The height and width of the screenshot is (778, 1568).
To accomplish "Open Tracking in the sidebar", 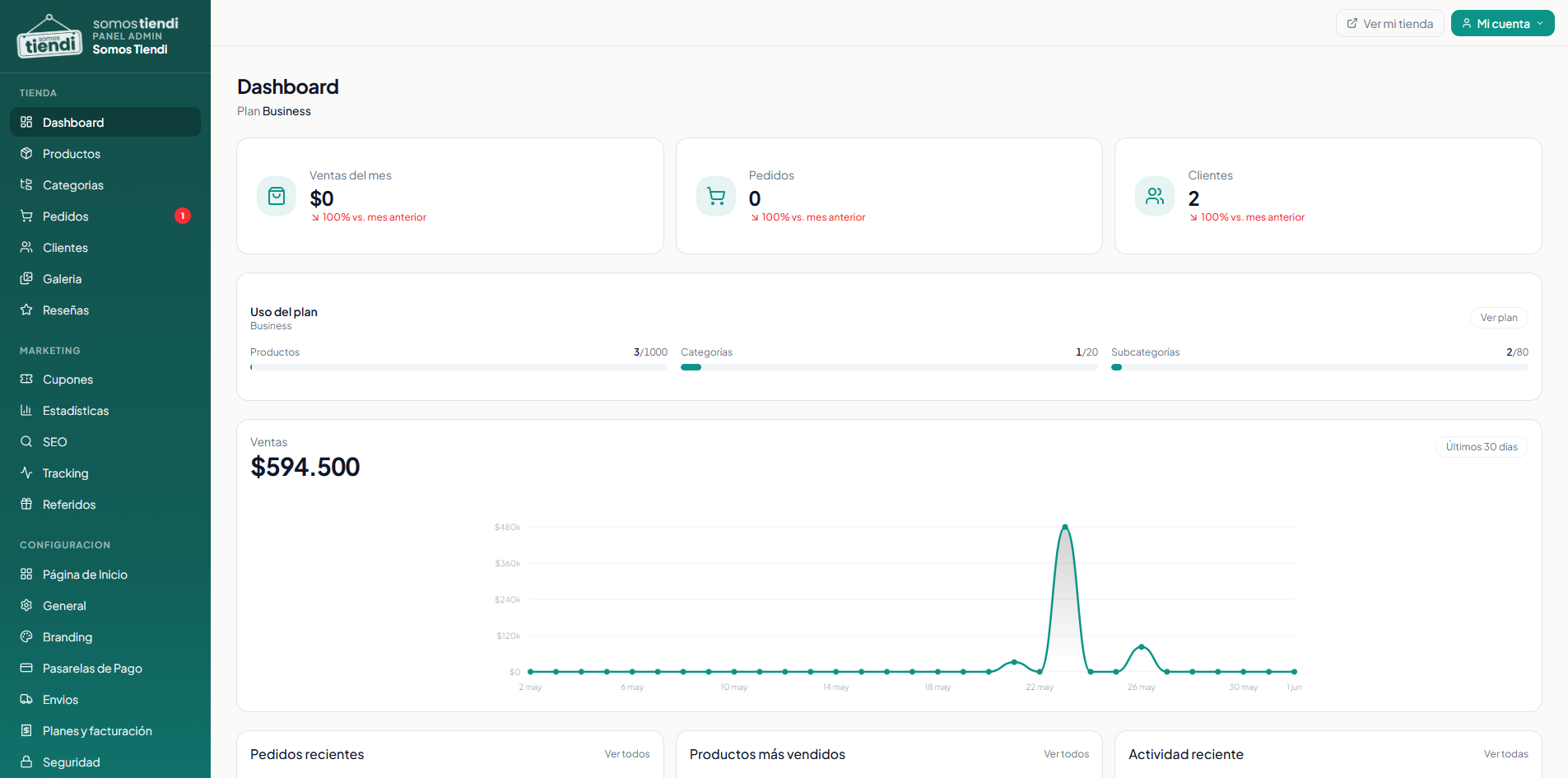I will [x=105, y=473].
